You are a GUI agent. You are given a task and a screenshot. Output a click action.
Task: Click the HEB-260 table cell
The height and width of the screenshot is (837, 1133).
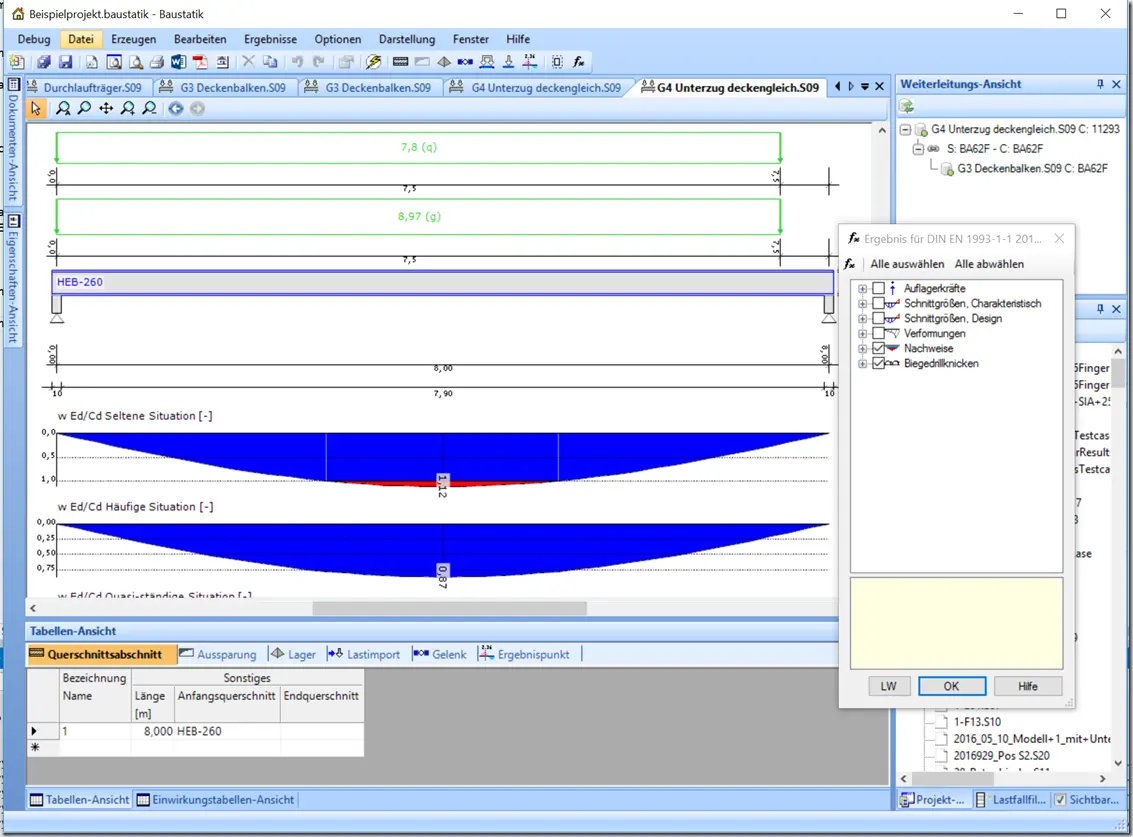(227, 731)
